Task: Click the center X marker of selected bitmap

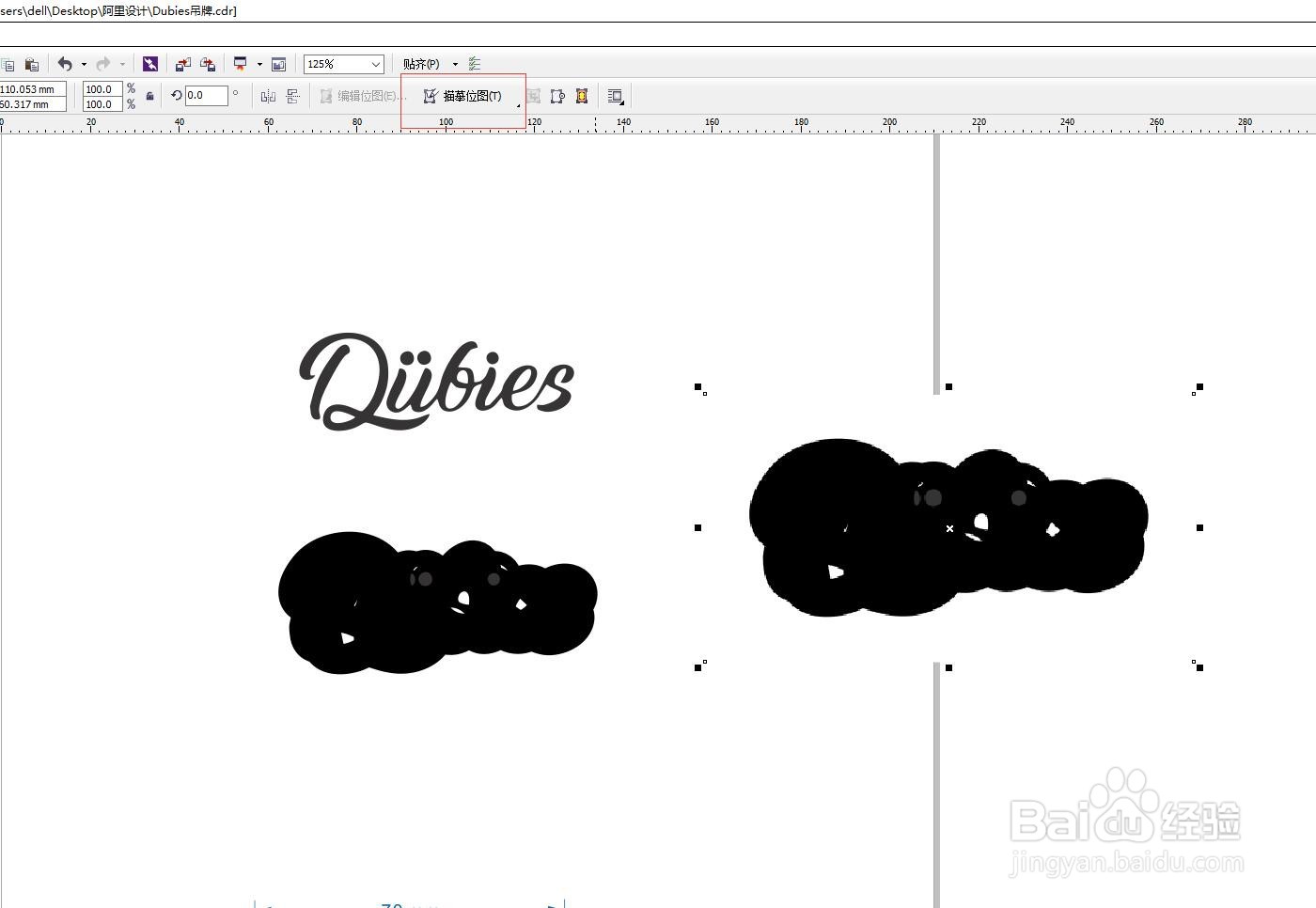Action: coord(949,528)
